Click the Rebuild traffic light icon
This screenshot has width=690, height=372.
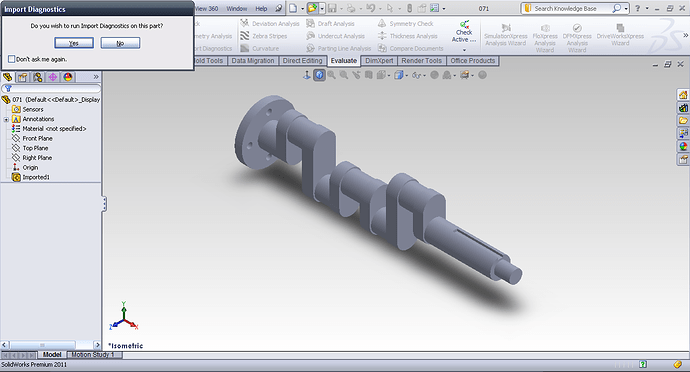[409, 8]
